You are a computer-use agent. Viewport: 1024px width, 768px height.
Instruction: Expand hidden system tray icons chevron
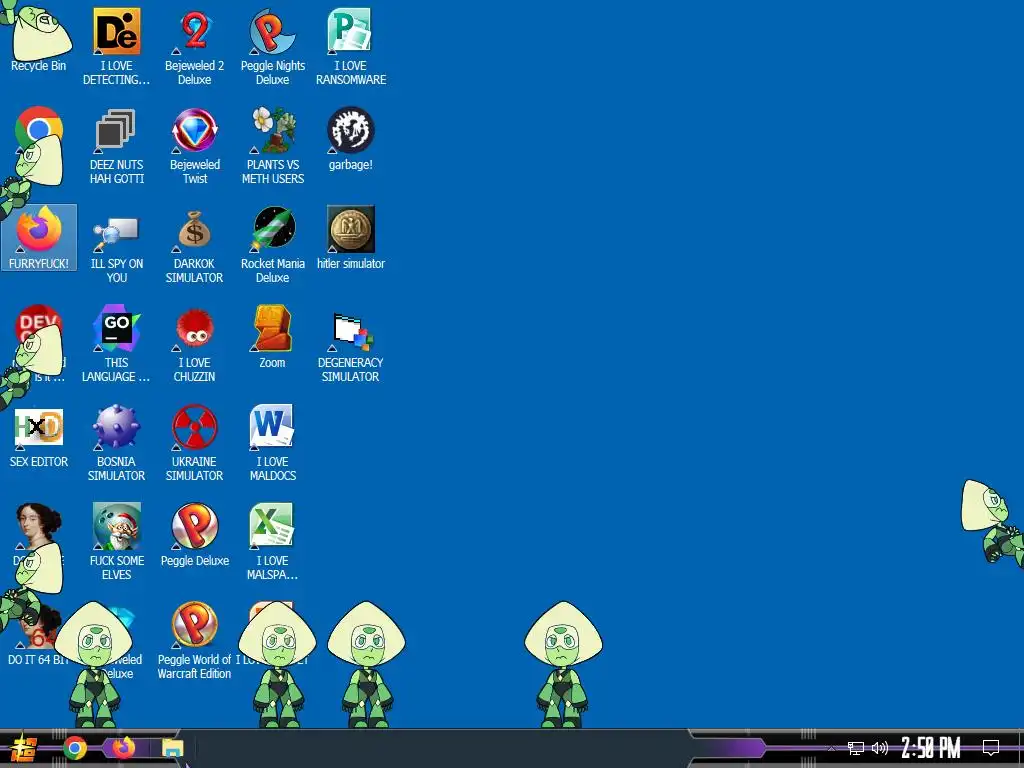(x=831, y=748)
